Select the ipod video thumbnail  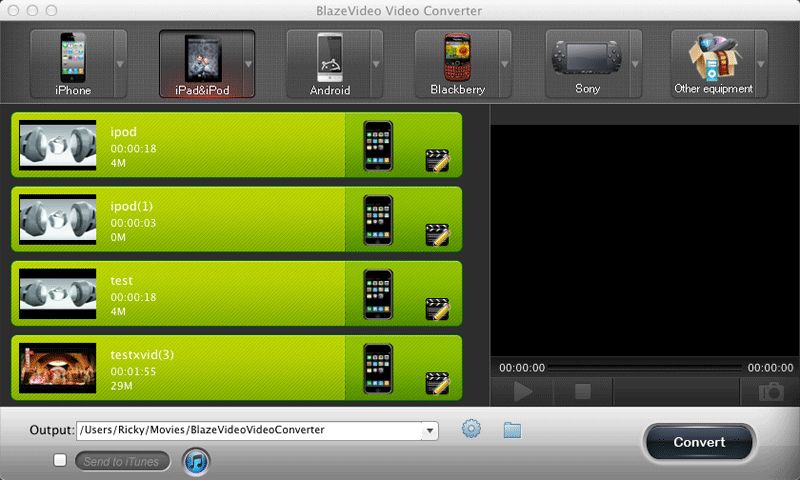pos(58,145)
